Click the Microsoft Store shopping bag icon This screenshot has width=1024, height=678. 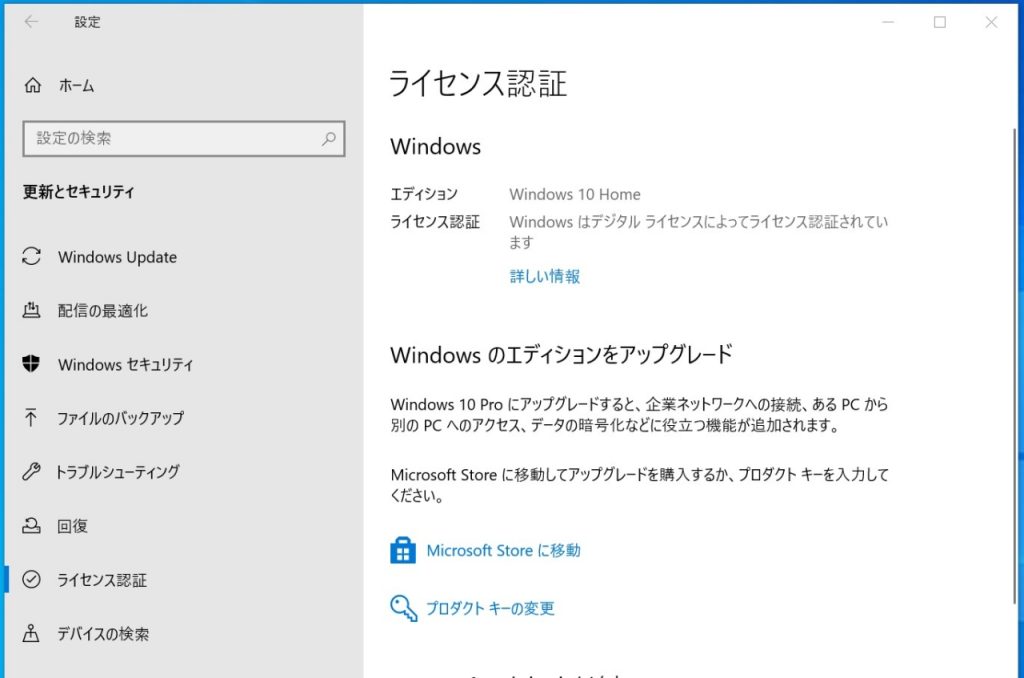tap(403, 550)
